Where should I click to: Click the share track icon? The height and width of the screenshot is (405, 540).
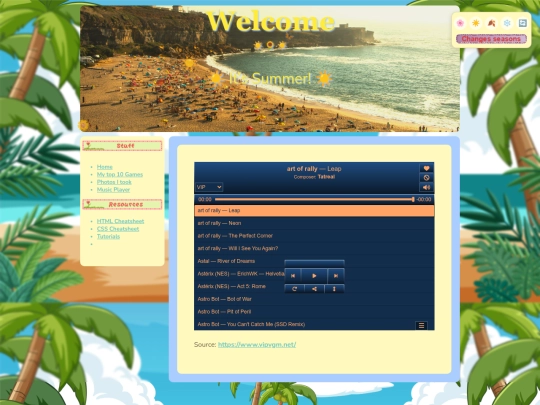[x=314, y=289]
